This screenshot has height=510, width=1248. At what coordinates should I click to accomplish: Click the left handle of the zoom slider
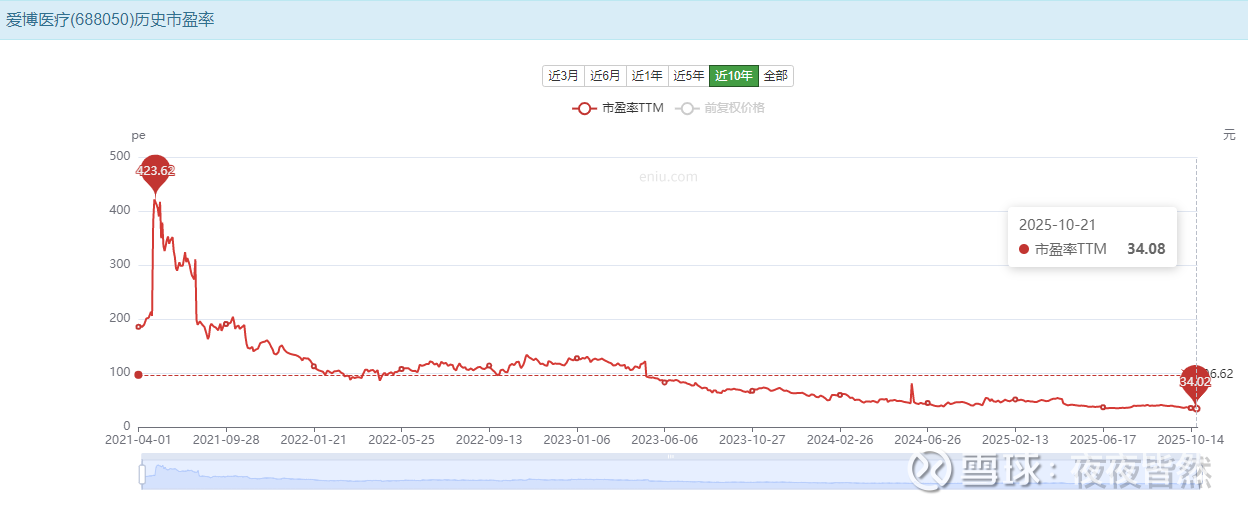coord(142,474)
